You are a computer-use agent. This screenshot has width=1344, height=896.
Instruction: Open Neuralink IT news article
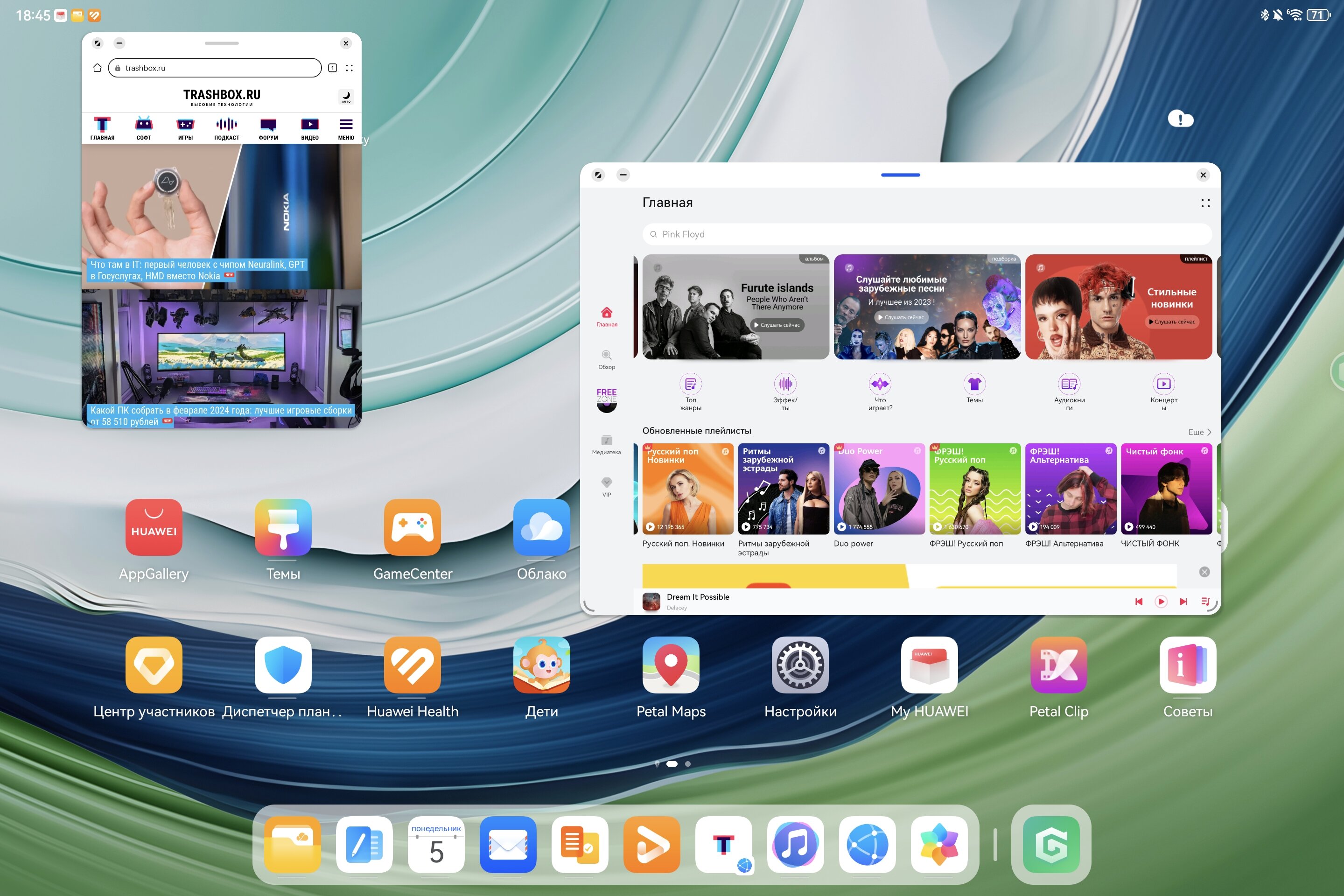222,217
